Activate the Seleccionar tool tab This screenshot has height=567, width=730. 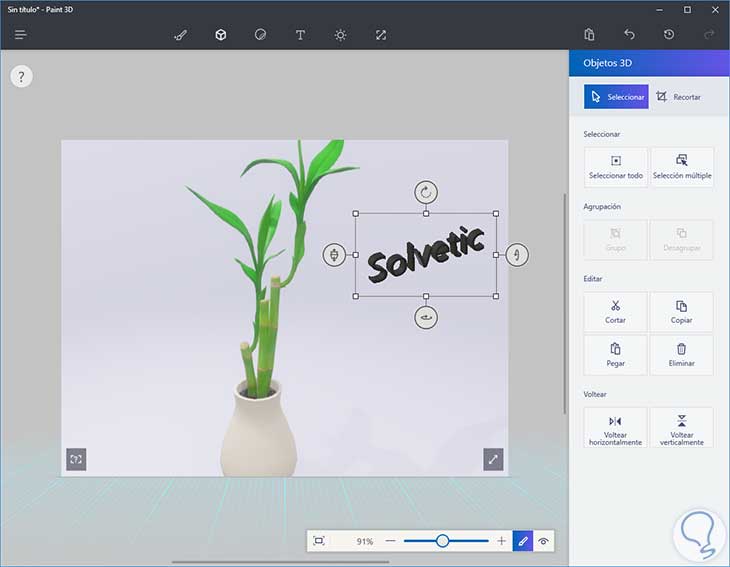616,96
